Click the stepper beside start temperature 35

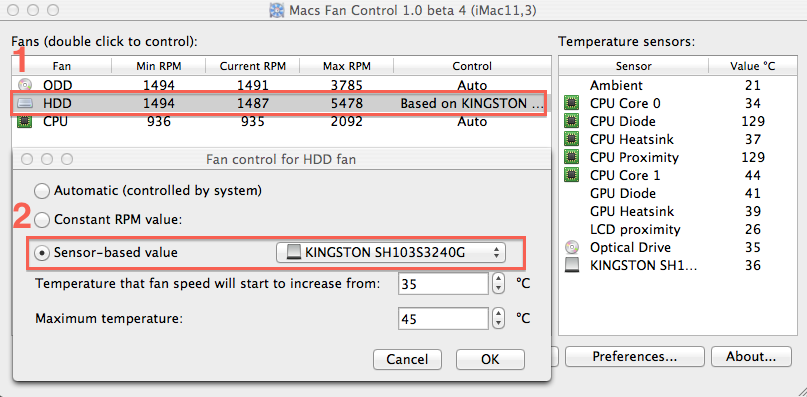(498, 284)
